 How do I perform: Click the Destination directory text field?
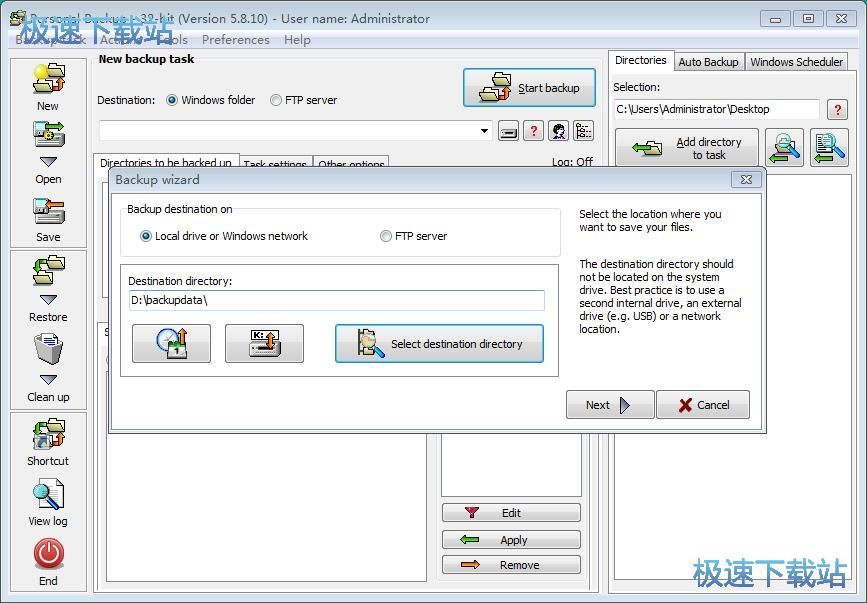pos(336,300)
